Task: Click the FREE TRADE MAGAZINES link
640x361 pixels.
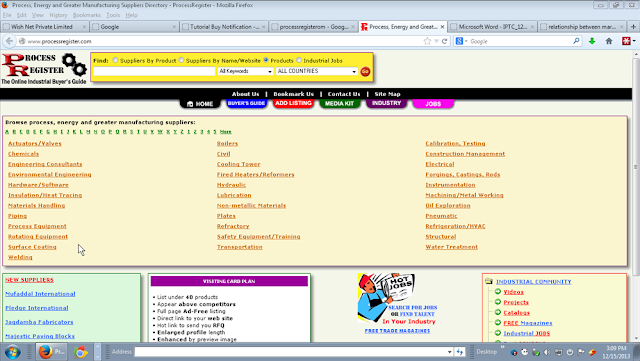Action: [x=397, y=331]
